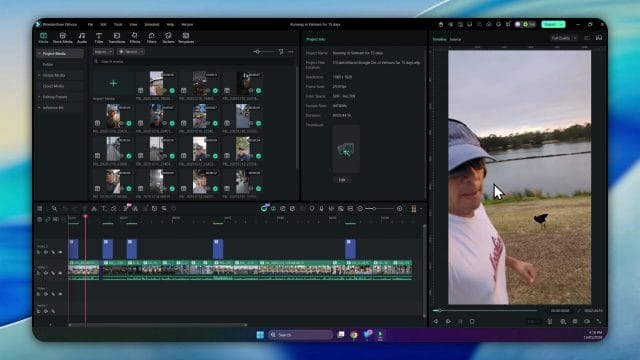Viewport: 640px width, 360px height.
Task: Click the redo icon in timeline toolbar
Action: (75, 209)
